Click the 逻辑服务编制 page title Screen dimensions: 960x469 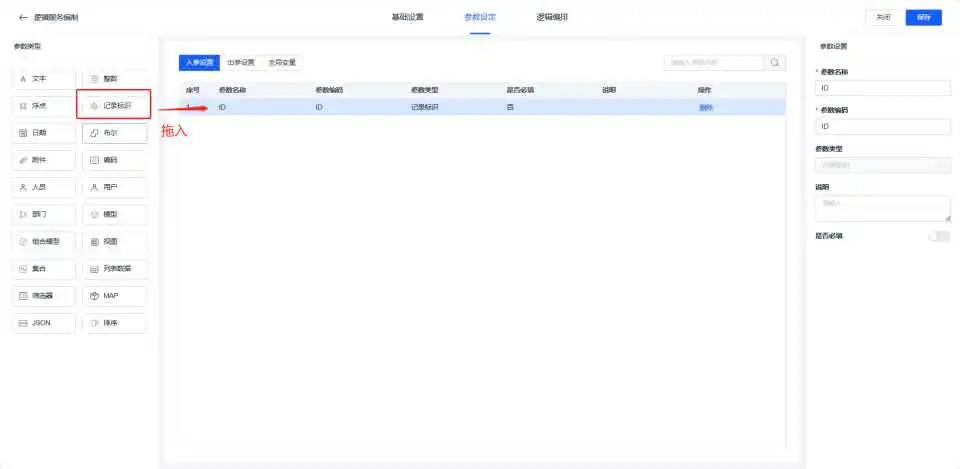coord(56,18)
